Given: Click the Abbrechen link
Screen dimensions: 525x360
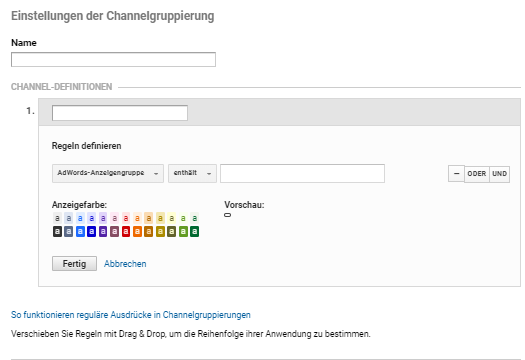Looking at the screenshot, I should pyautogui.click(x=125, y=264).
